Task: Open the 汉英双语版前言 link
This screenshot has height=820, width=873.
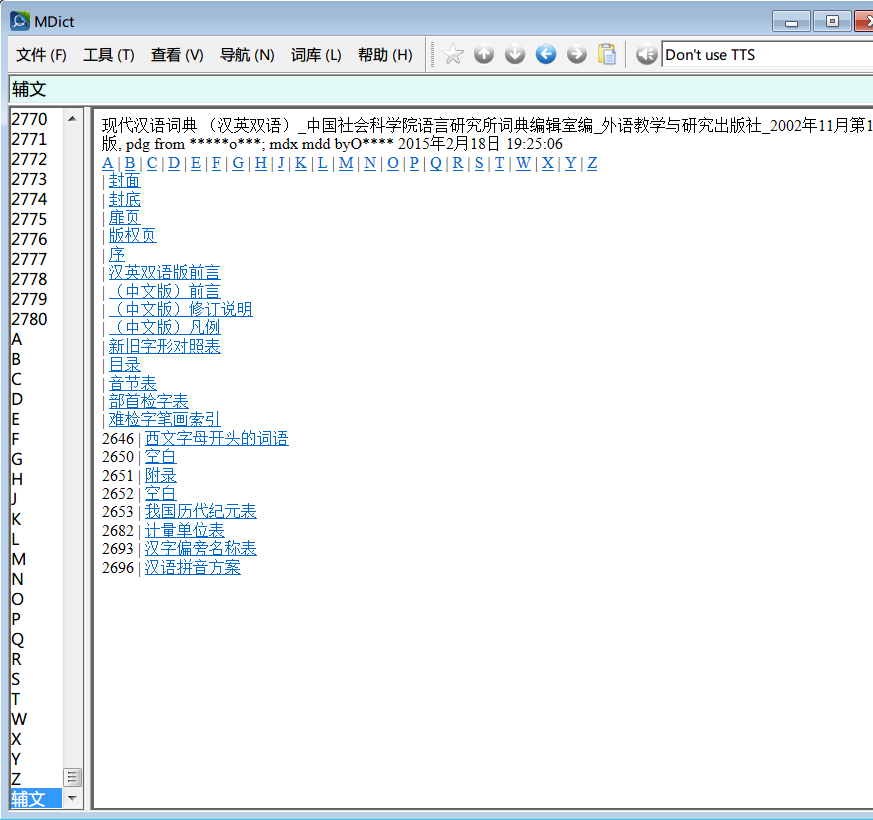Action: (x=164, y=273)
